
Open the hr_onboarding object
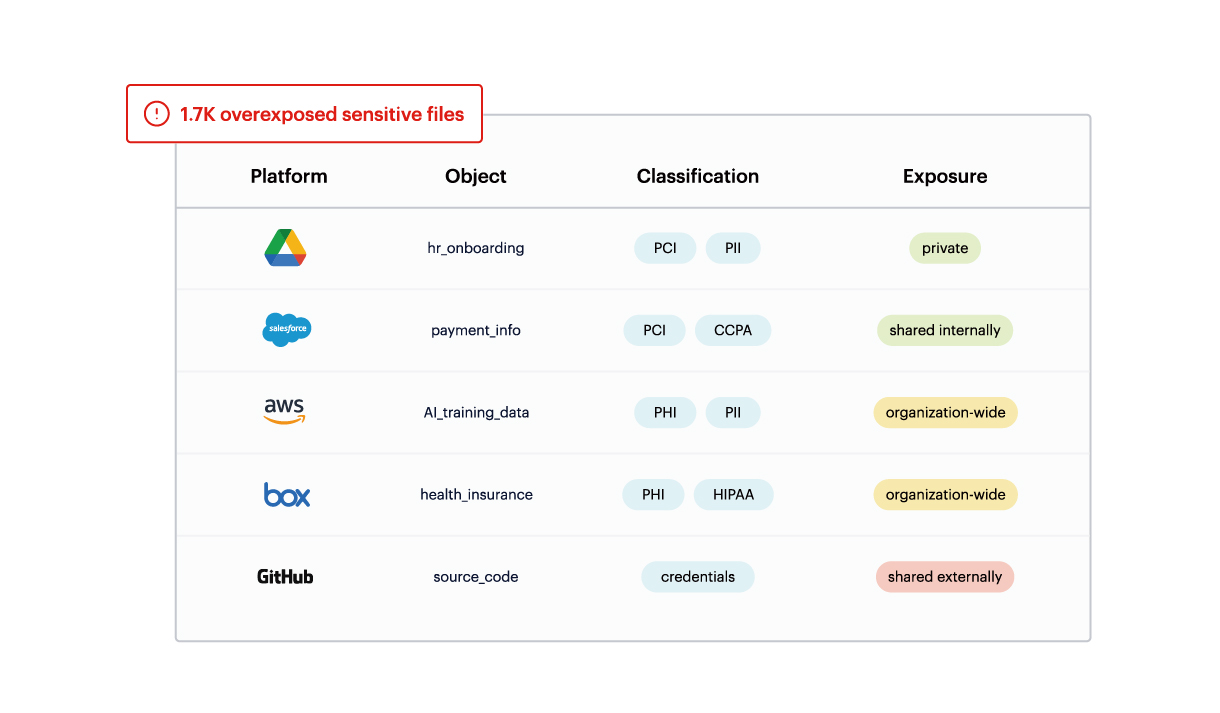(476, 248)
